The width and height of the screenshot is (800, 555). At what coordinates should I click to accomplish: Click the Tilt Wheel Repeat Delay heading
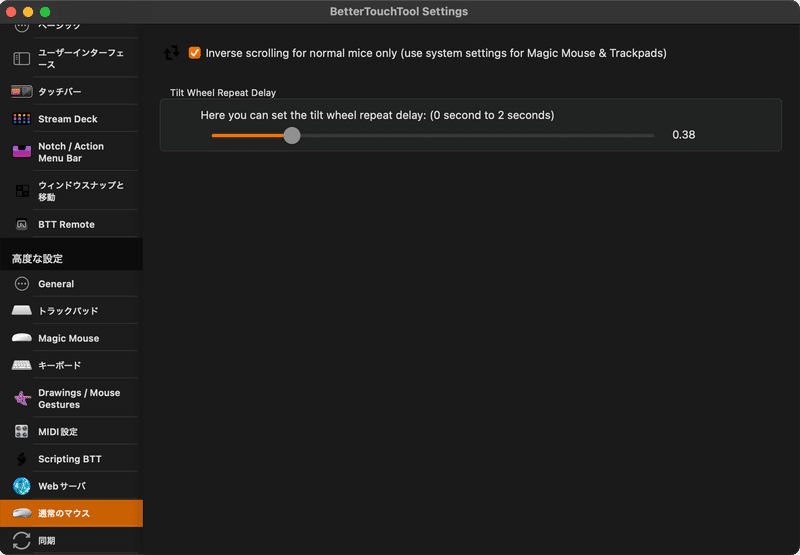pos(223,92)
